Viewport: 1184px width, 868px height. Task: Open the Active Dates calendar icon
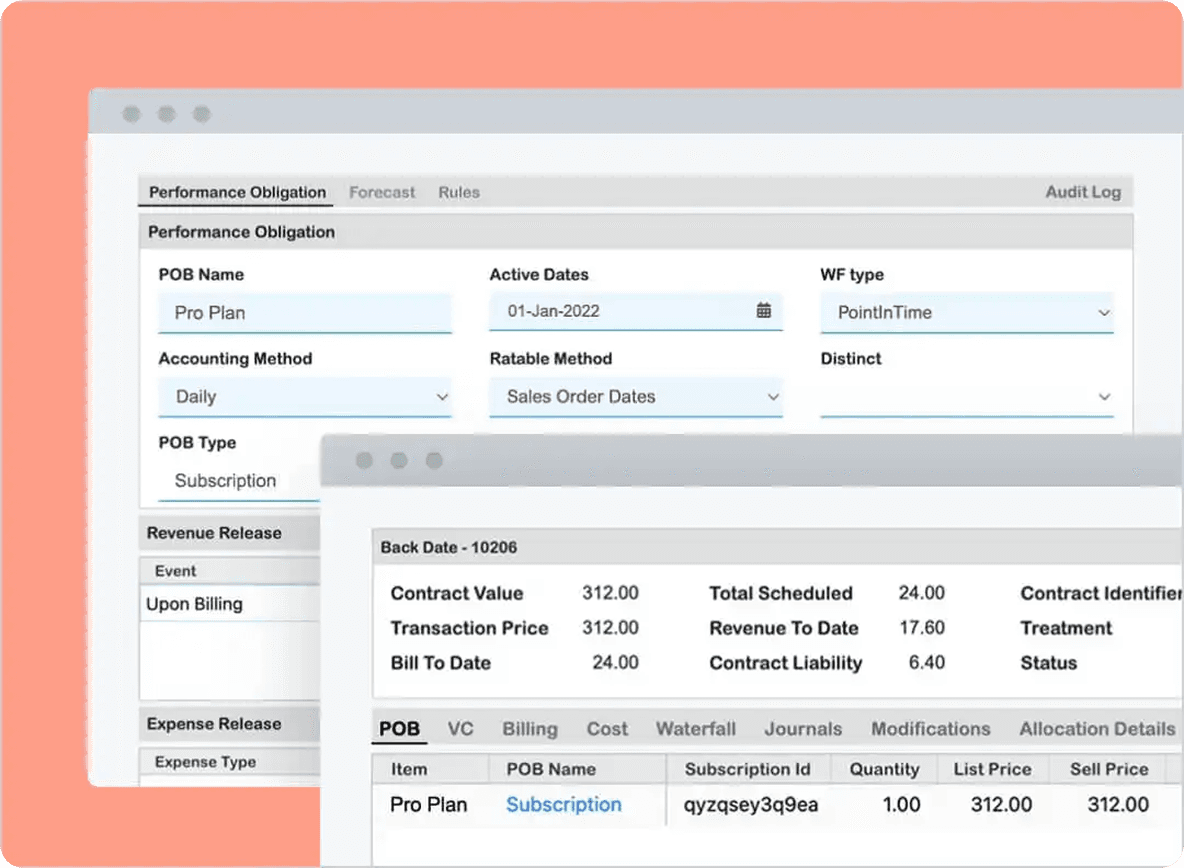763,311
